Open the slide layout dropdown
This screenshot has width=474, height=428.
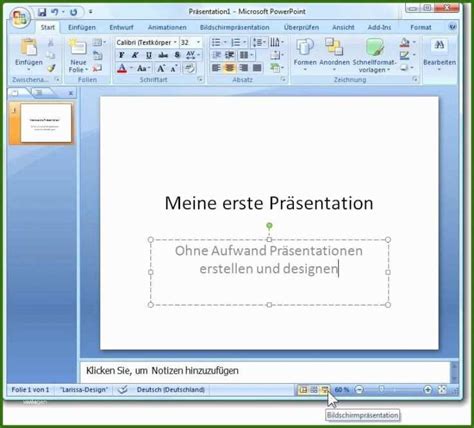(99, 42)
